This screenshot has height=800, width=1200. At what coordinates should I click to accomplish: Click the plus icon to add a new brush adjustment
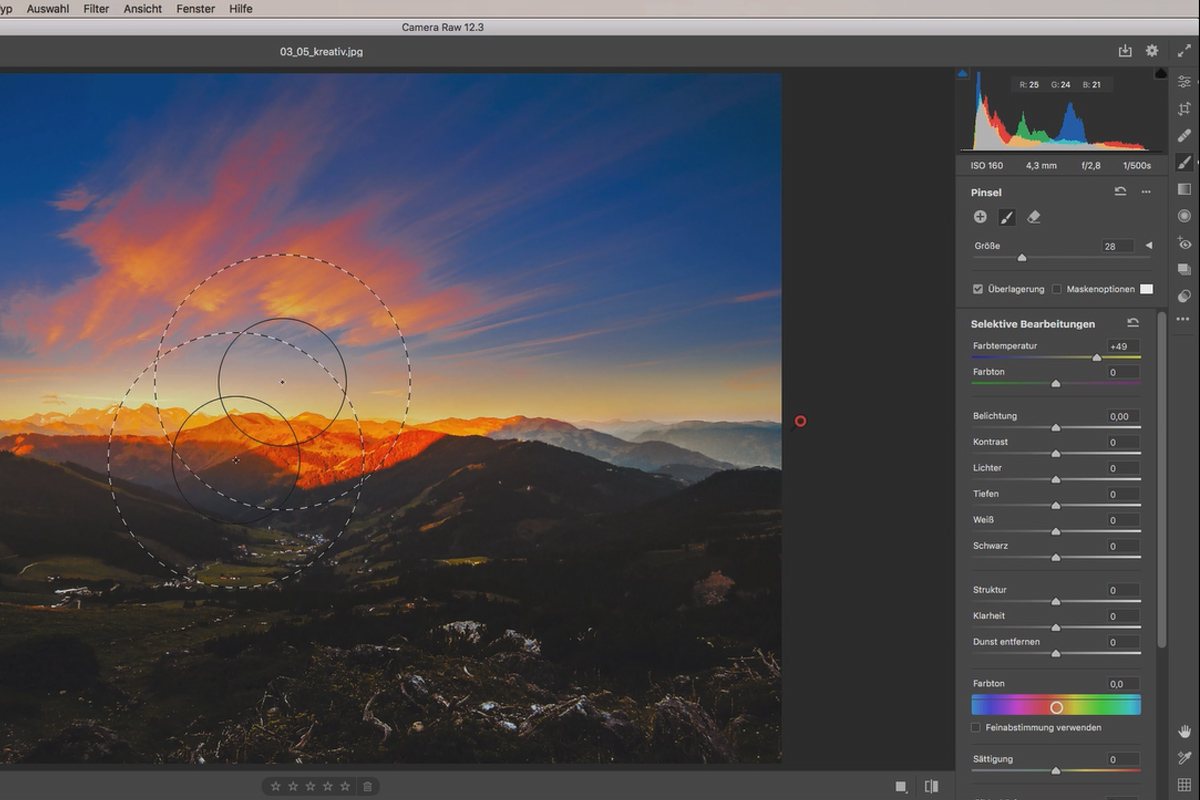980,217
